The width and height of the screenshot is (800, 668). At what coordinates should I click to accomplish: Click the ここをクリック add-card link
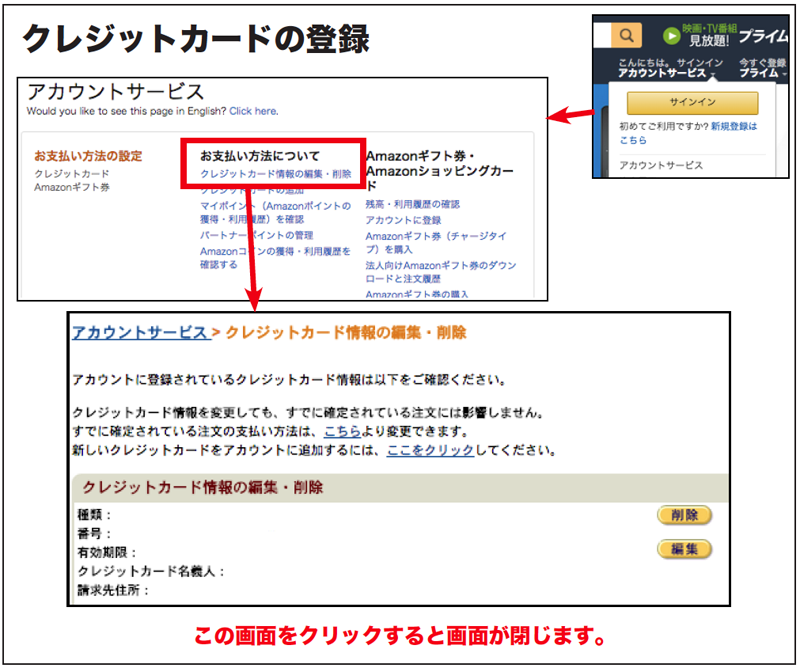click(430, 451)
